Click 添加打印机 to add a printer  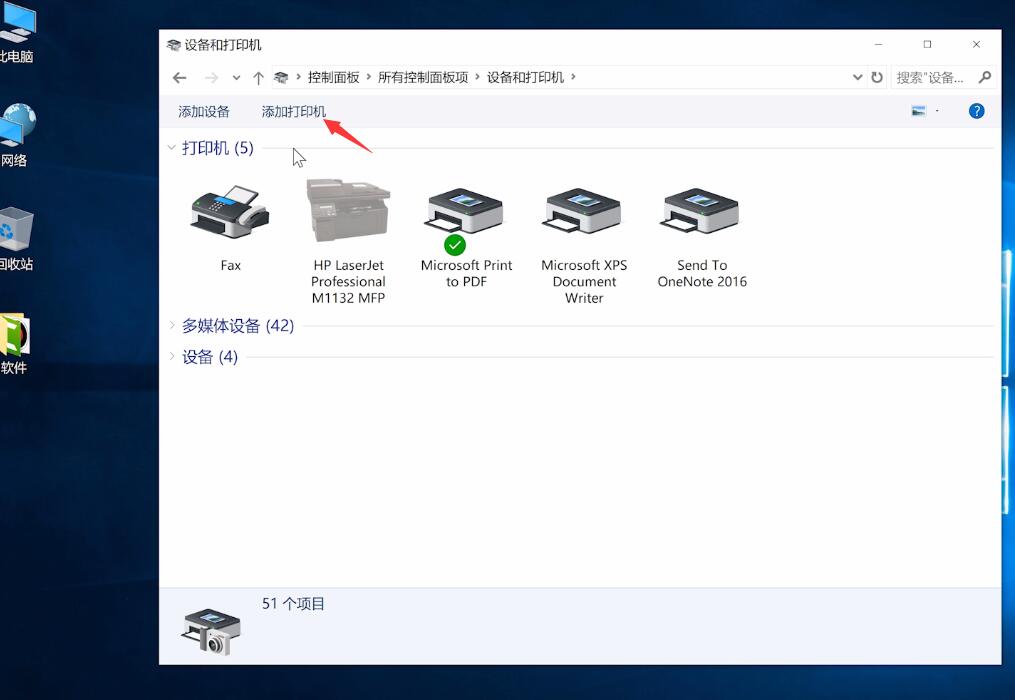(x=293, y=111)
